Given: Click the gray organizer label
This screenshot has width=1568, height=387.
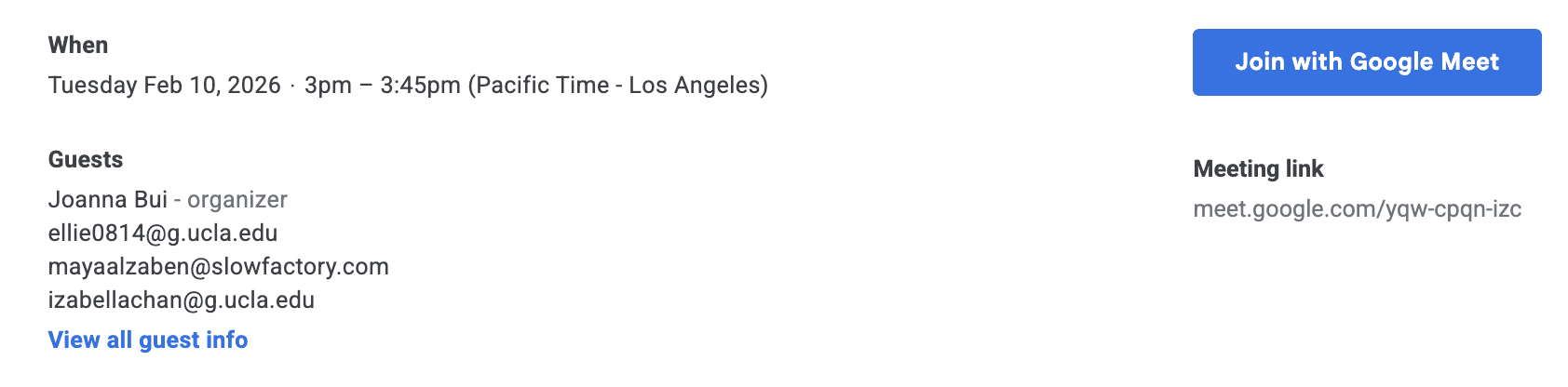Looking at the screenshot, I should pyautogui.click(x=237, y=200).
